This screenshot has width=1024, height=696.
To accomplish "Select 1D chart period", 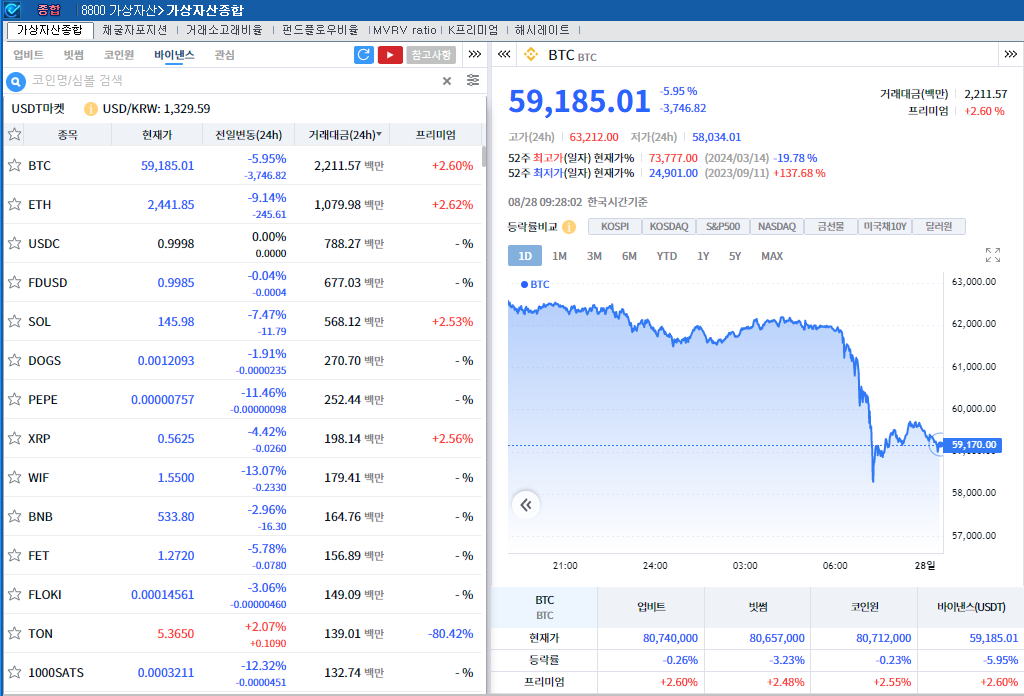I will pyautogui.click(x=525, y=256).
